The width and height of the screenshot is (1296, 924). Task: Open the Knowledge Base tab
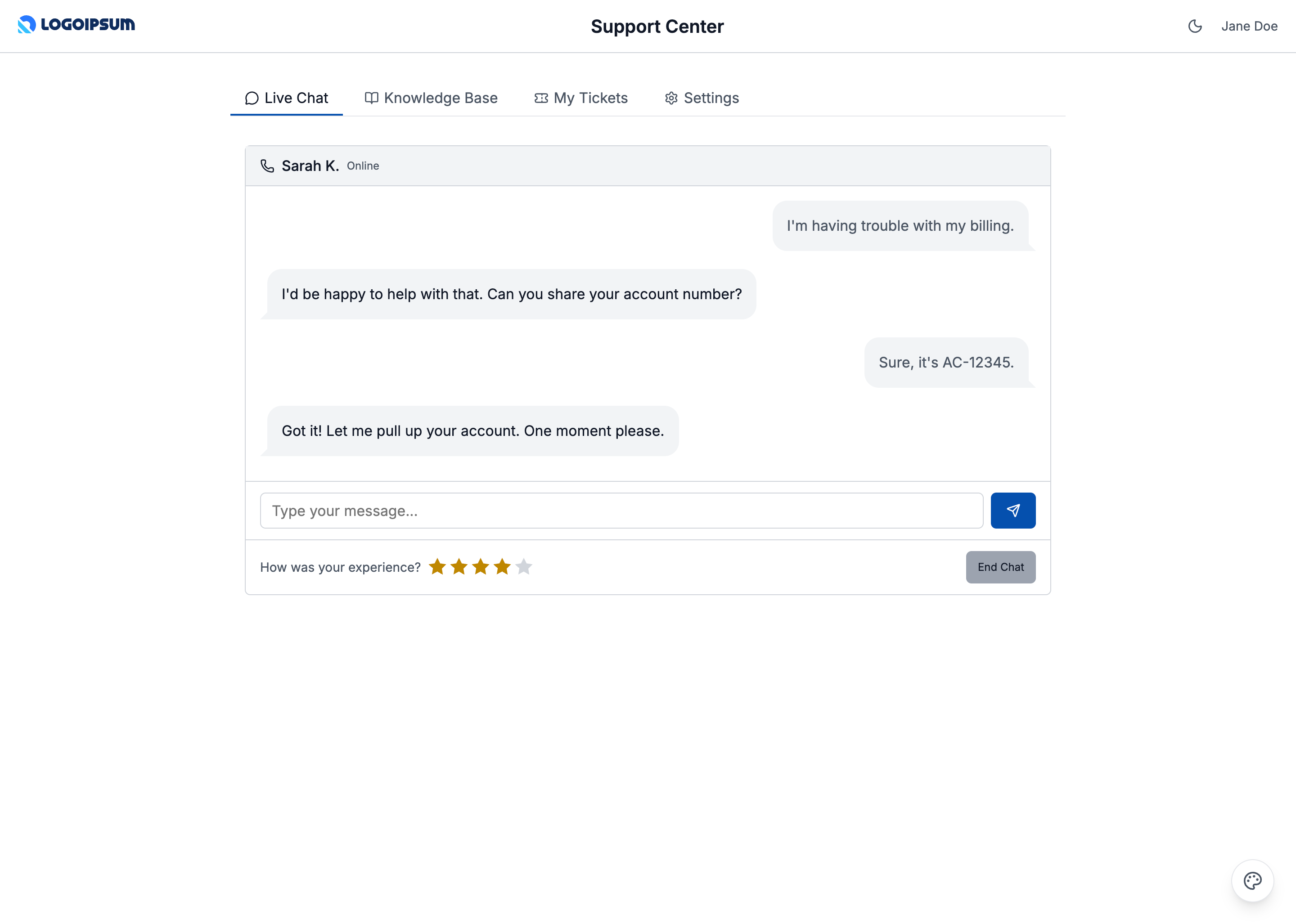pyautogui.click(x=431, y=98)
